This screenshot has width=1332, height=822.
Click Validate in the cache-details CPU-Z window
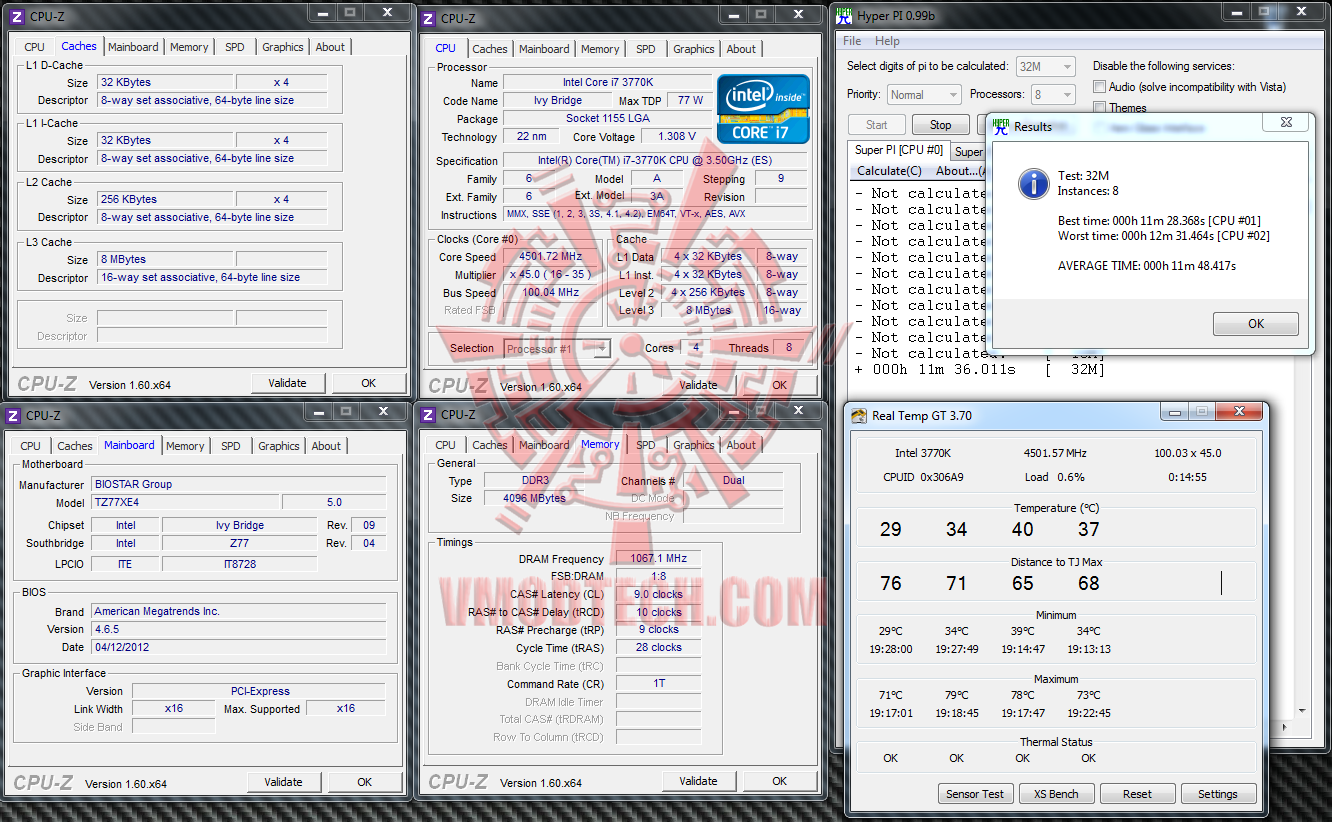point(287,383)
